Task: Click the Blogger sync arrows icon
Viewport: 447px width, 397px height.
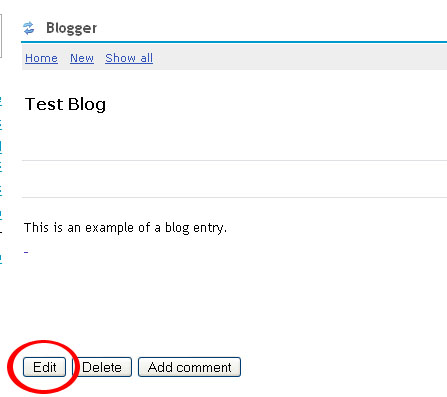Action: coord(29,28)
